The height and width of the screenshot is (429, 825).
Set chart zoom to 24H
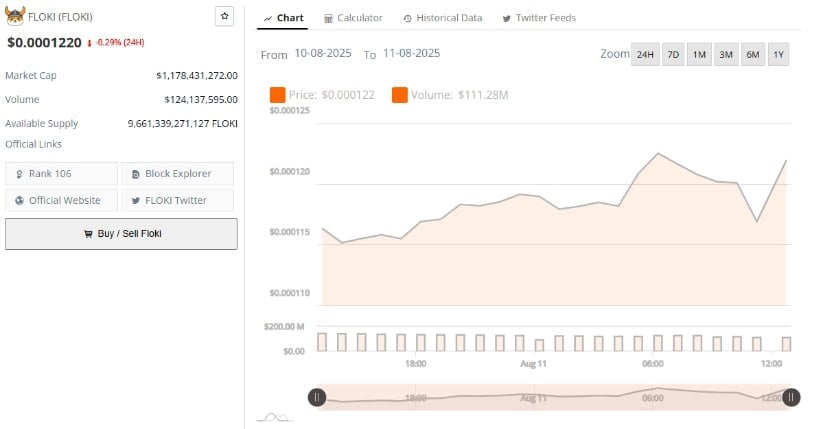click(x=645, y=54)
